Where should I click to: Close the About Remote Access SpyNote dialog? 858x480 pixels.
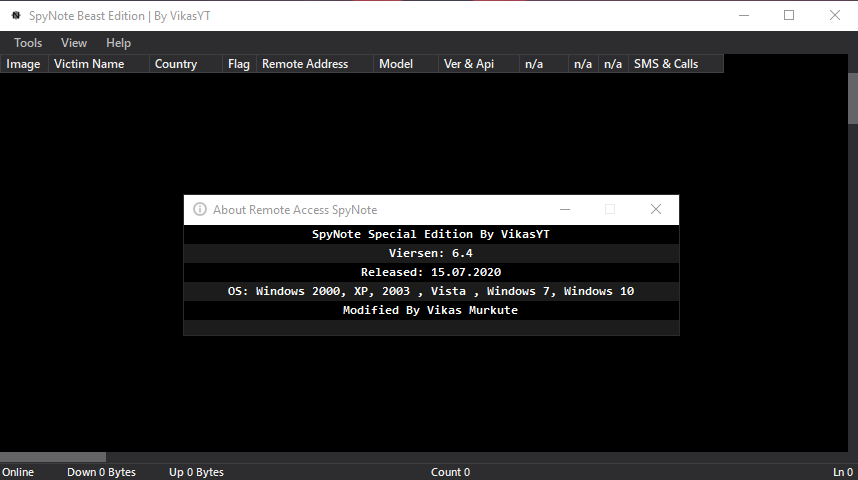[x=656, y=209]
